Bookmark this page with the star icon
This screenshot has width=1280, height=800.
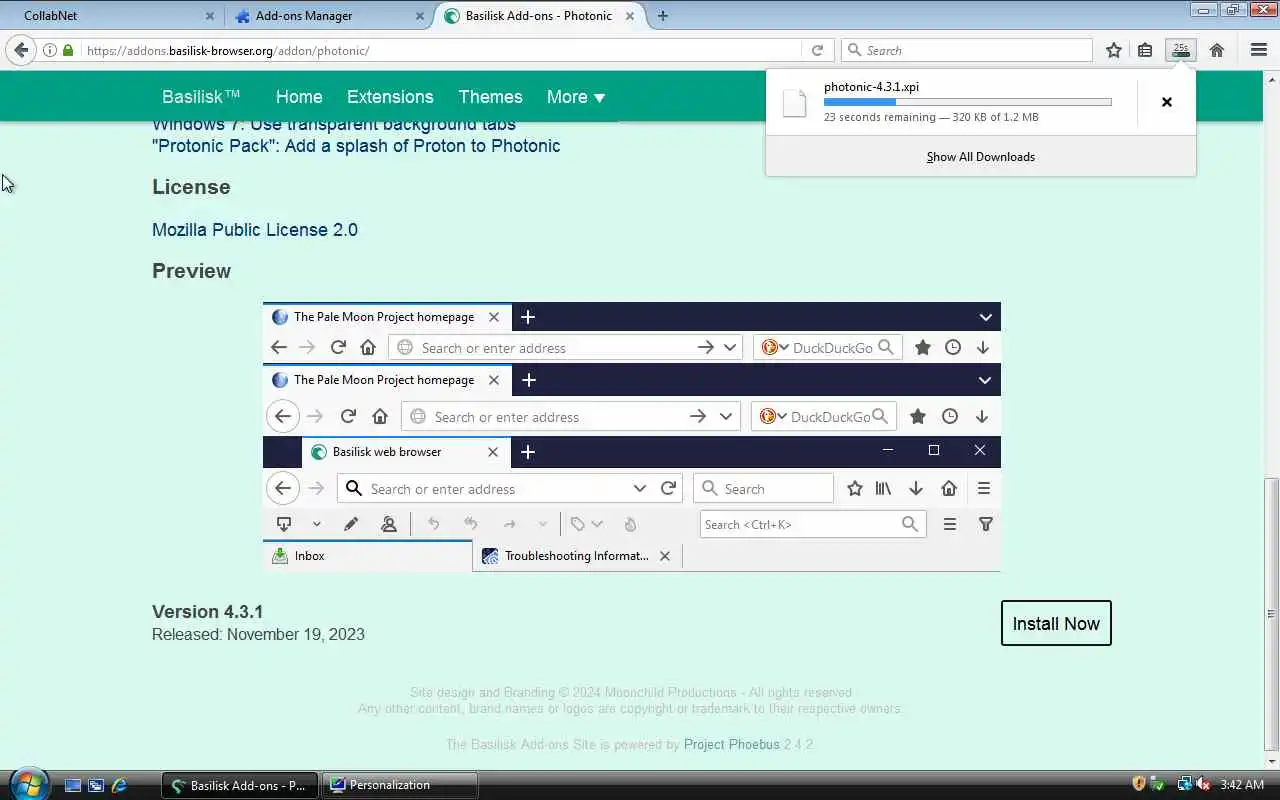[x=1114, y=50]
